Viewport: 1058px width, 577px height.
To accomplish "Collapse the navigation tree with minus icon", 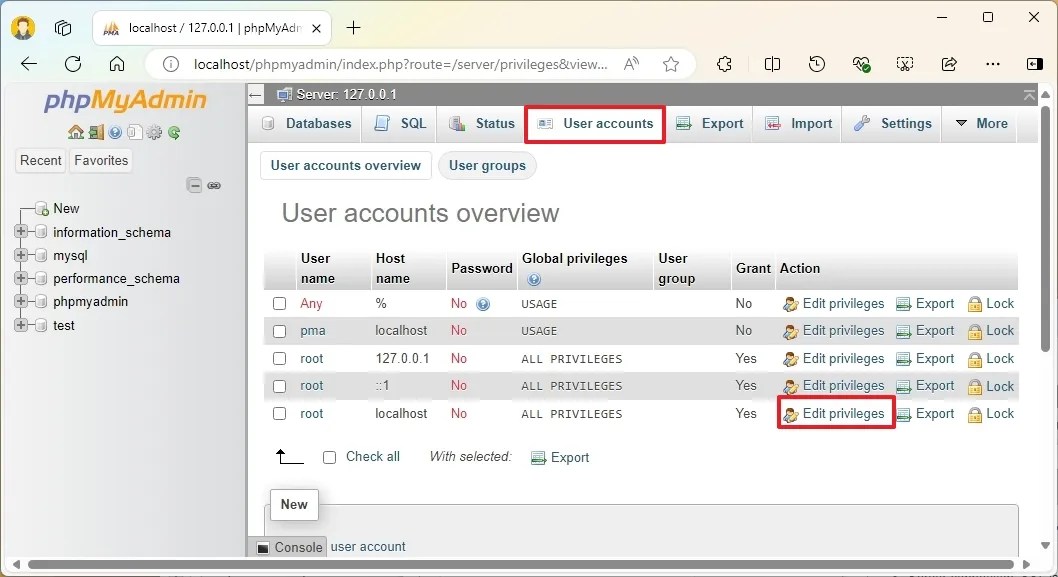I will (x=192, y=185).
